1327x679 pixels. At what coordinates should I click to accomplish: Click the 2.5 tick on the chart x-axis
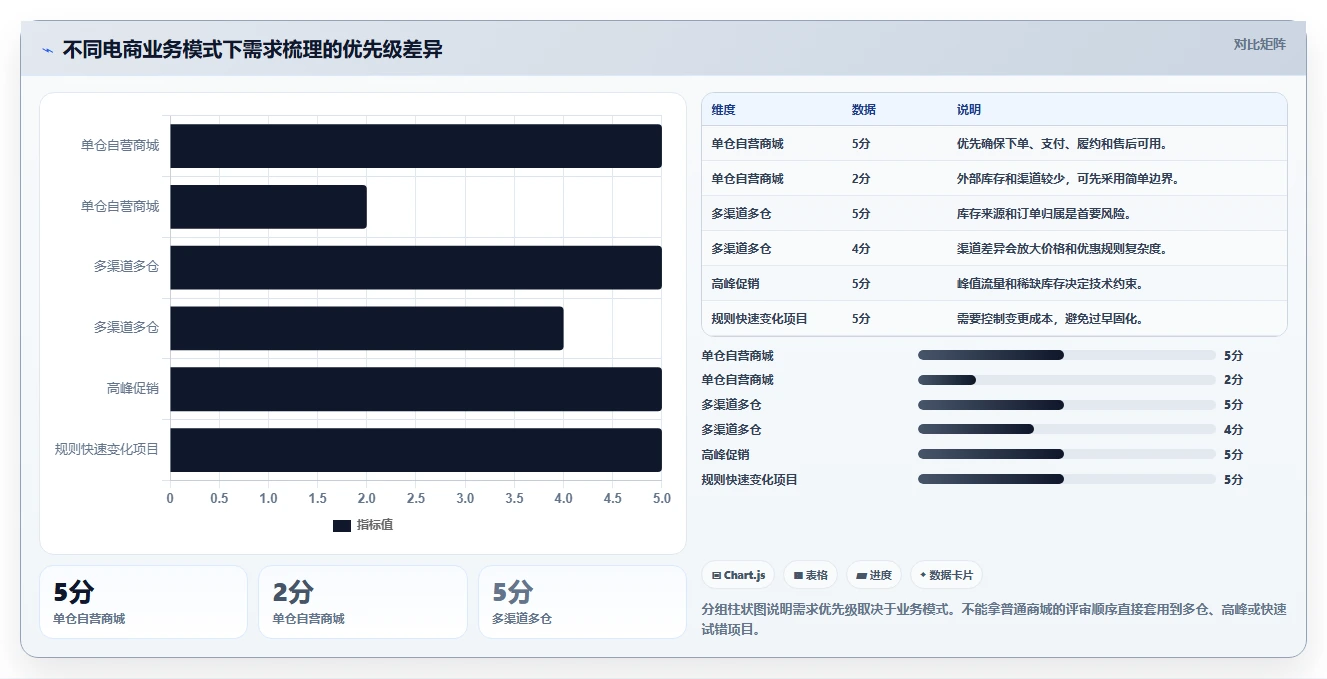point(416,498)
